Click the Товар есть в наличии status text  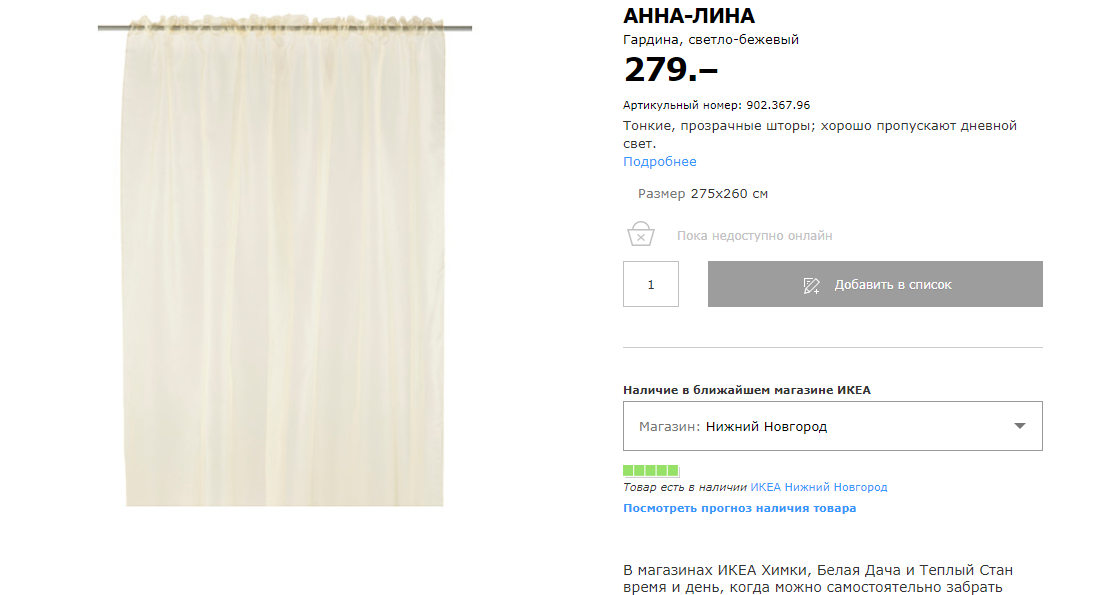[x=685, y=487]
